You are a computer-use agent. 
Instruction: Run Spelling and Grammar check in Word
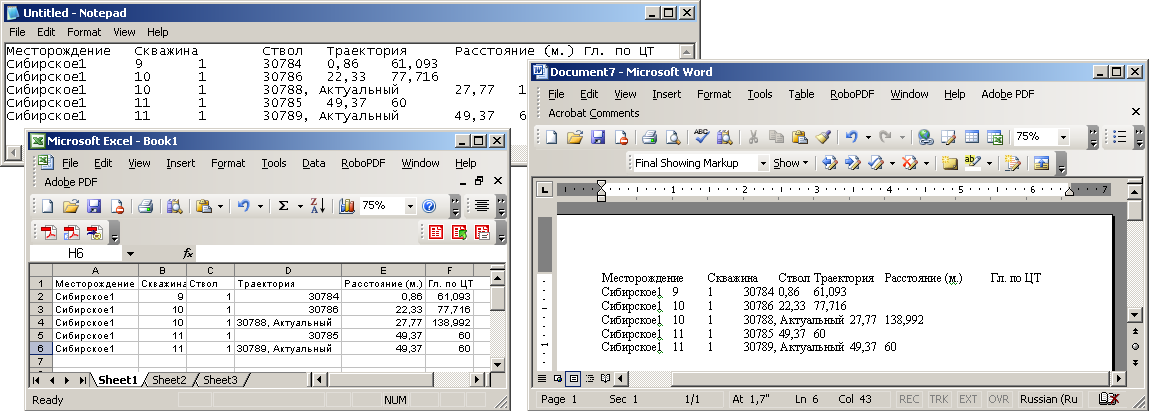pos(701,137)
